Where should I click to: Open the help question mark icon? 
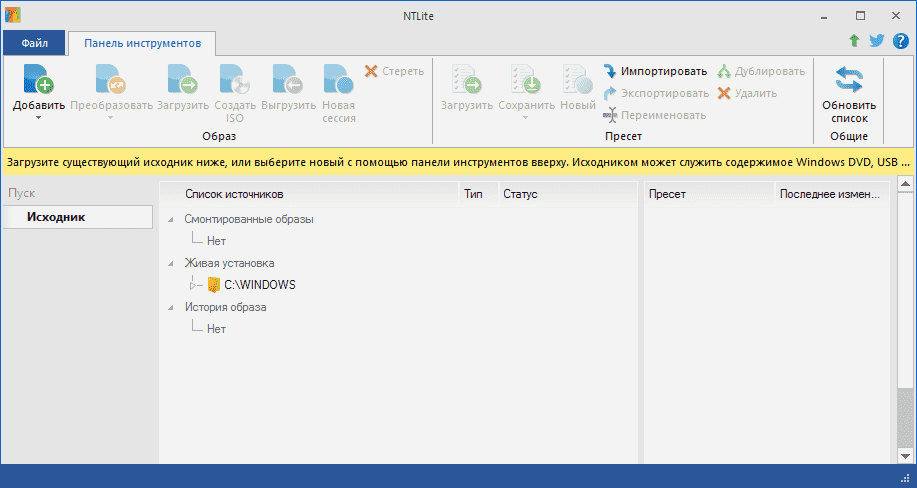click(x=900, y=41)
